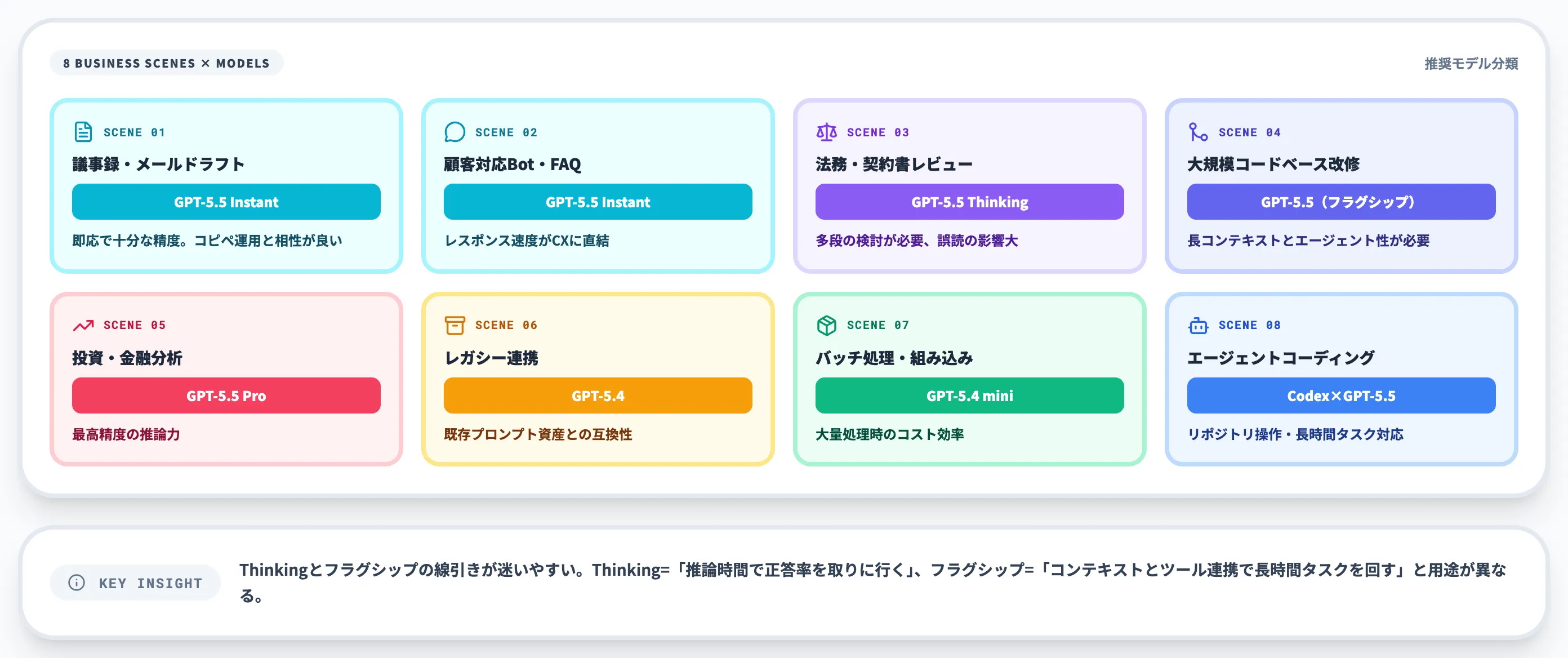Click the SCENE 03 label
This screenshot has height=658, width=1568.
tap(877, 132)
